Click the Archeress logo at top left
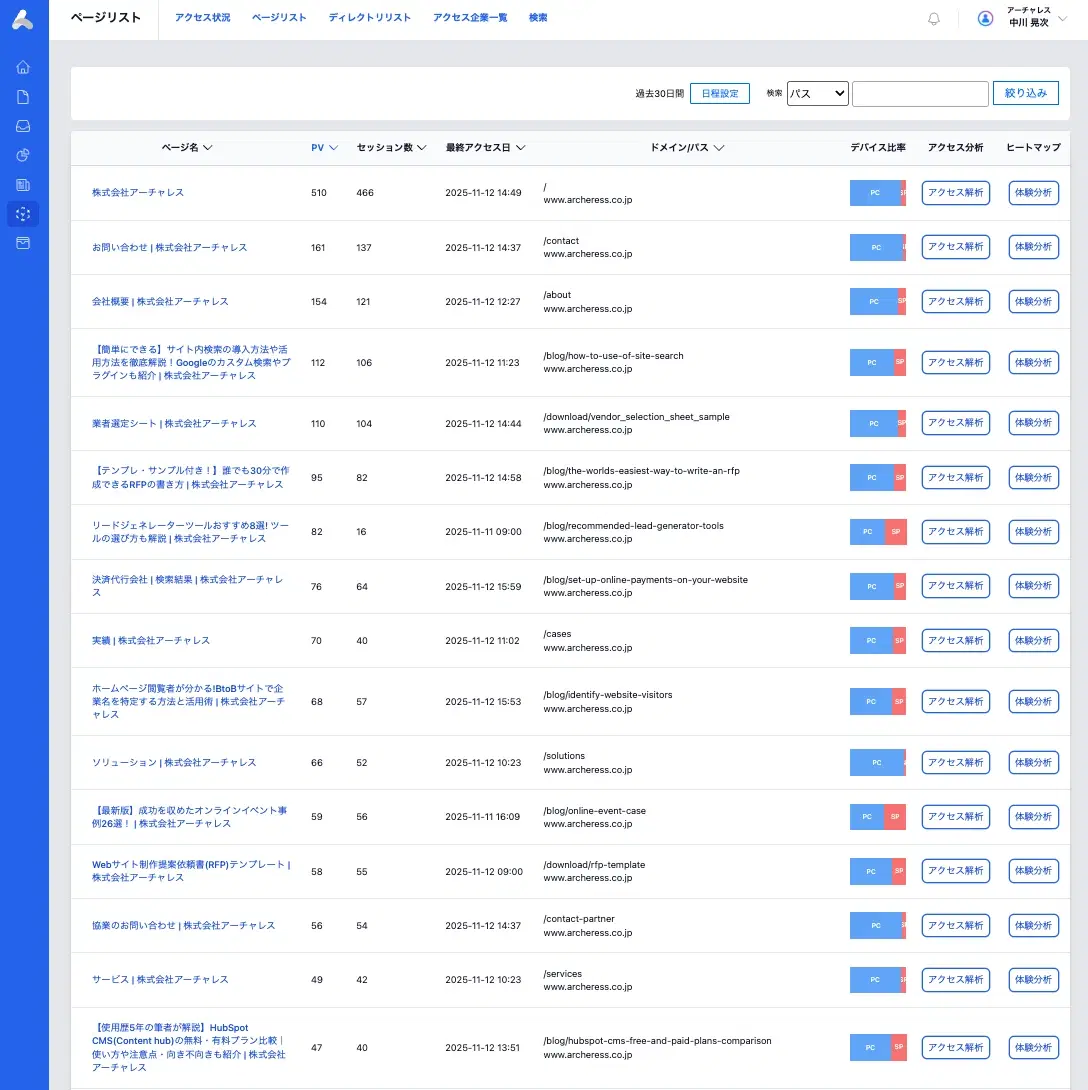This screenshot has height=1090, width=1088. (23, 19)
